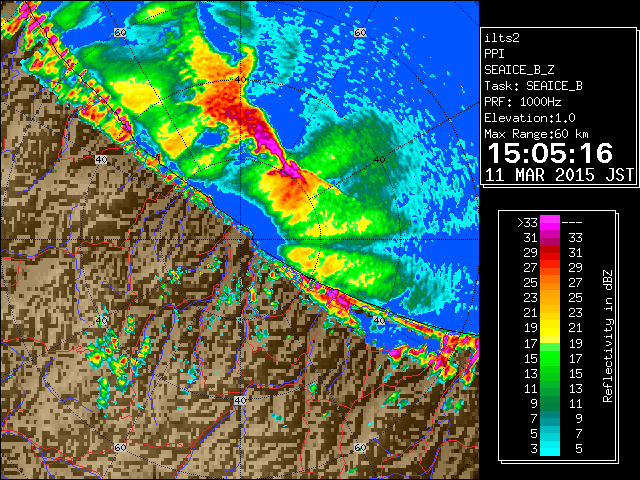The image size is (640, 480).
Task: Select the "SEAICE_B_Z" product name
Action: click(x=519, y=70)
